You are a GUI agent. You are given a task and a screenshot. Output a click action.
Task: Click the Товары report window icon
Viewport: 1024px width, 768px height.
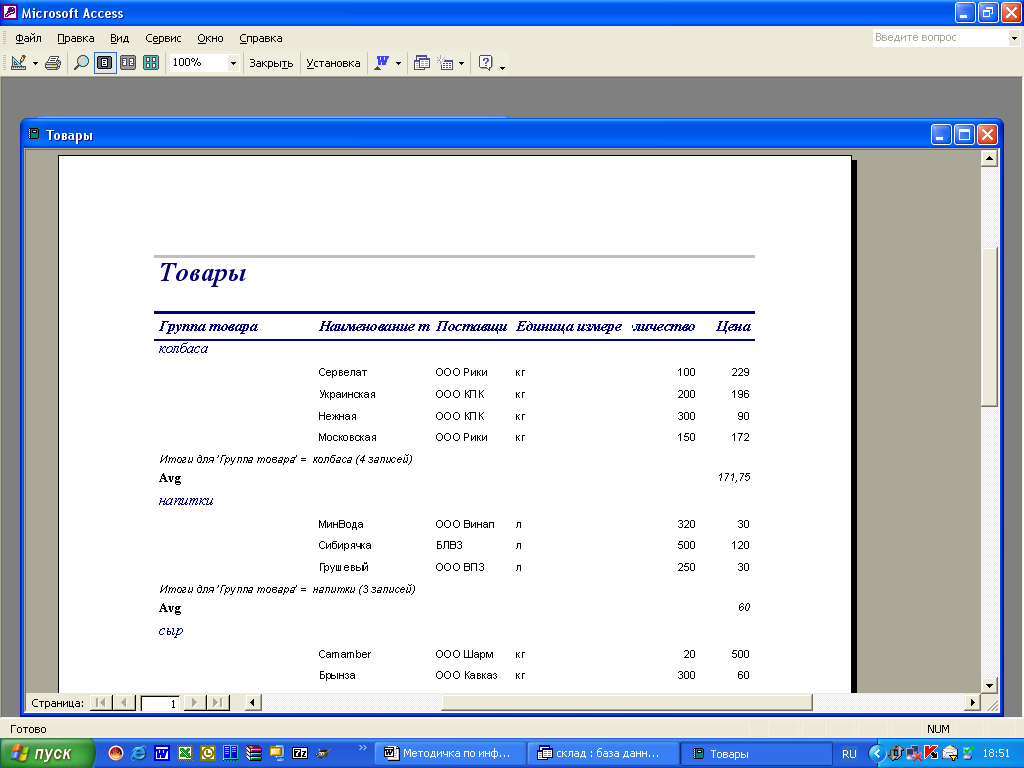34,135
